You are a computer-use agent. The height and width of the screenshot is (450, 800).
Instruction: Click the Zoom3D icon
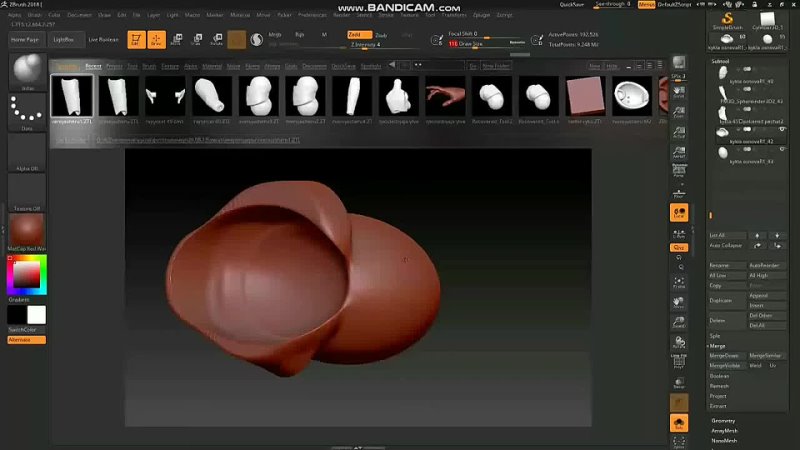[x=679, y=322]
